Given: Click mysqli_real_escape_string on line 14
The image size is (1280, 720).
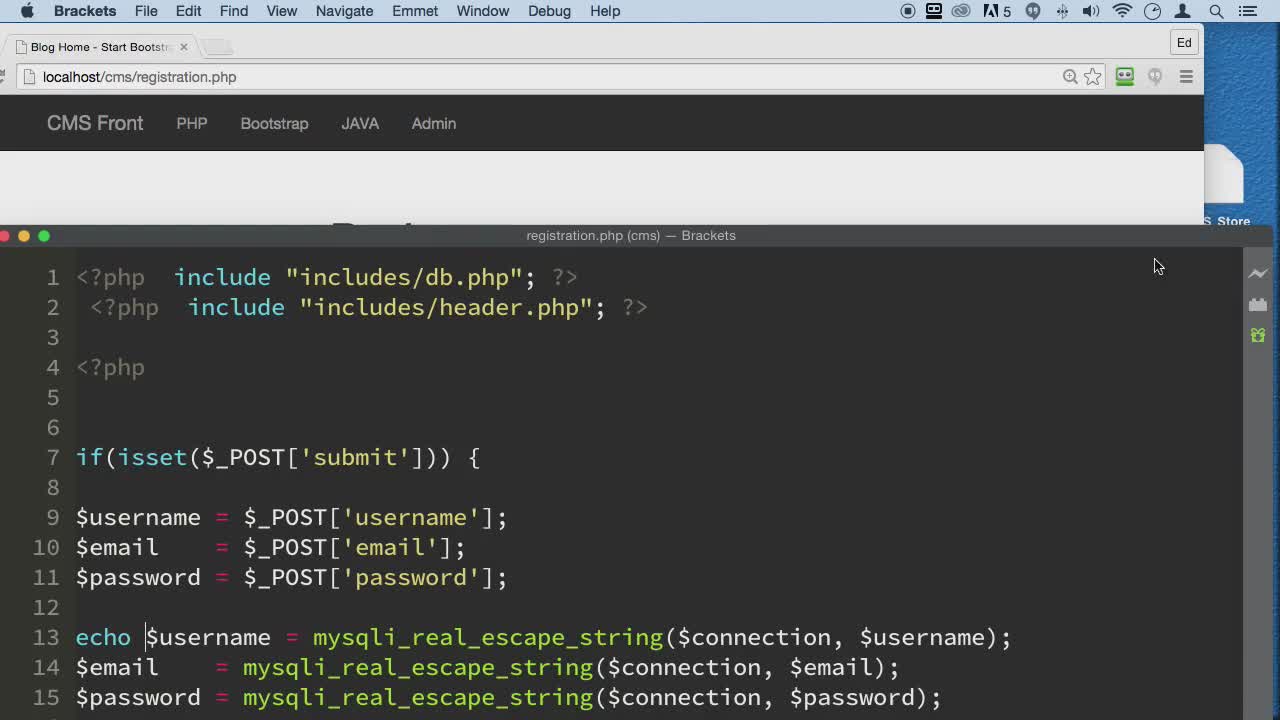Looking at the screenshot, I should pos(418,668).
